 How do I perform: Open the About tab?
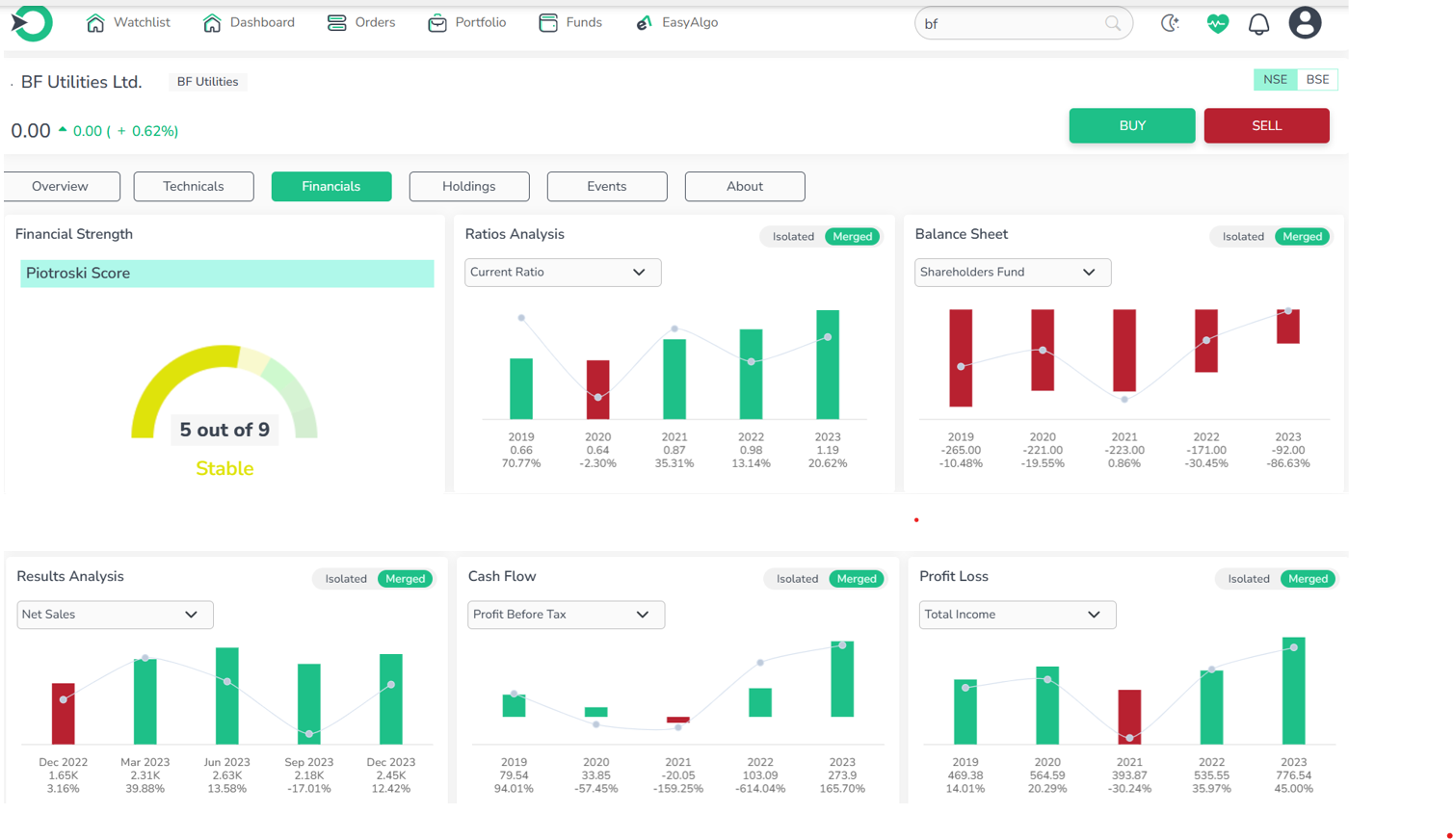(745, 187)
